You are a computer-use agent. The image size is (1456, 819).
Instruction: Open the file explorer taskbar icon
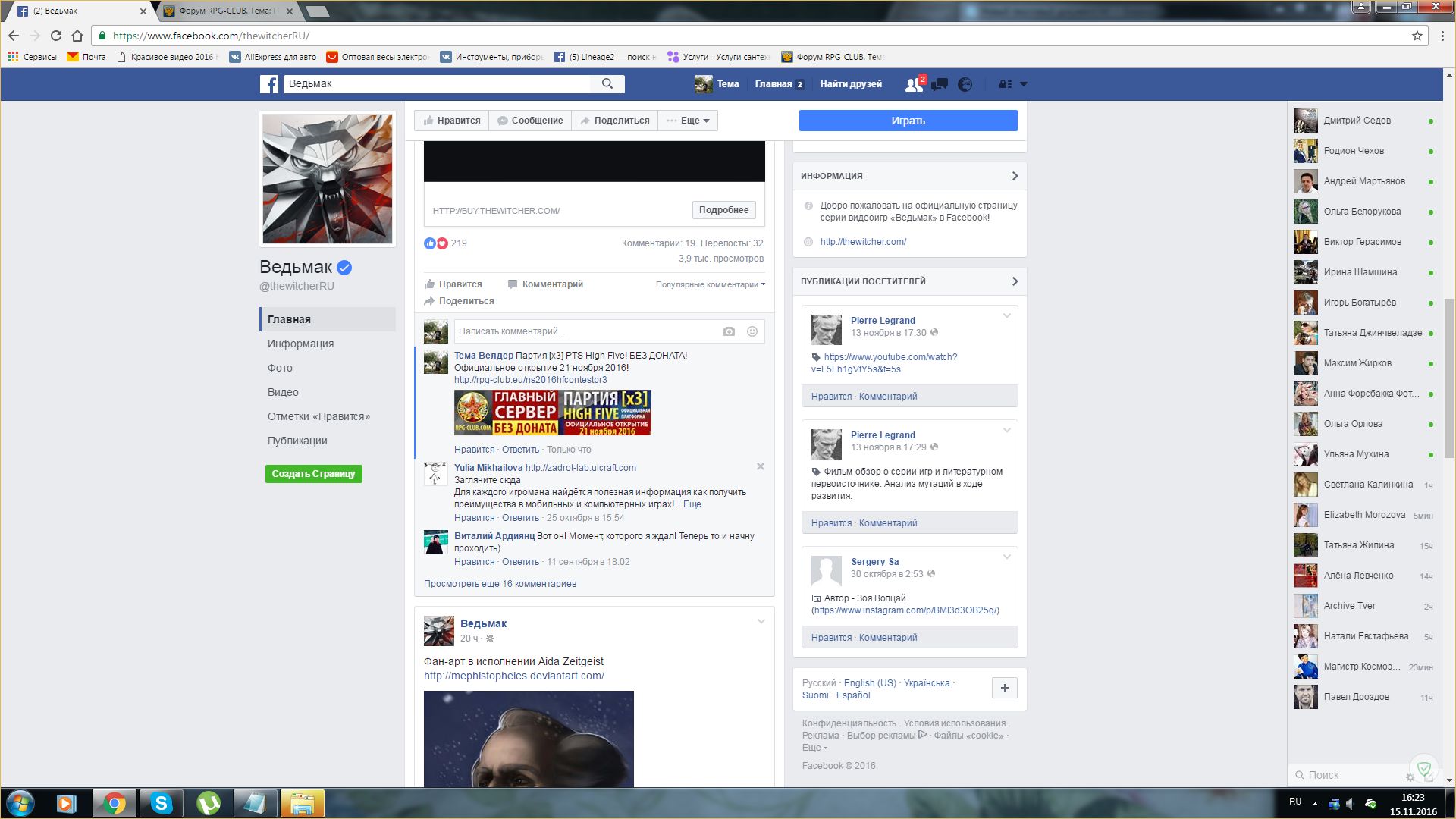tap(302, 803)
